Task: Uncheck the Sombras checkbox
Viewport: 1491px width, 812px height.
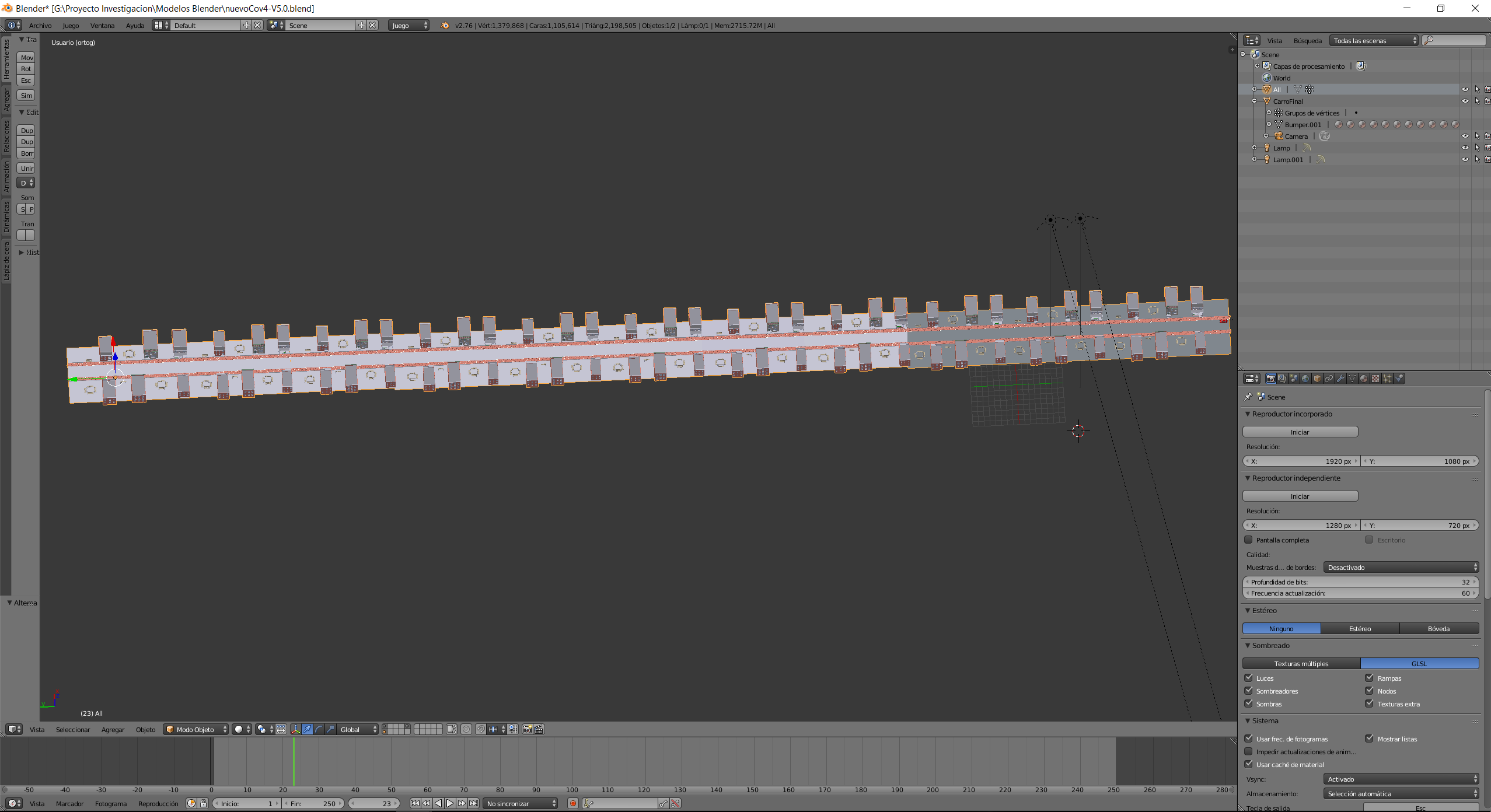Action: (1249, 703)
